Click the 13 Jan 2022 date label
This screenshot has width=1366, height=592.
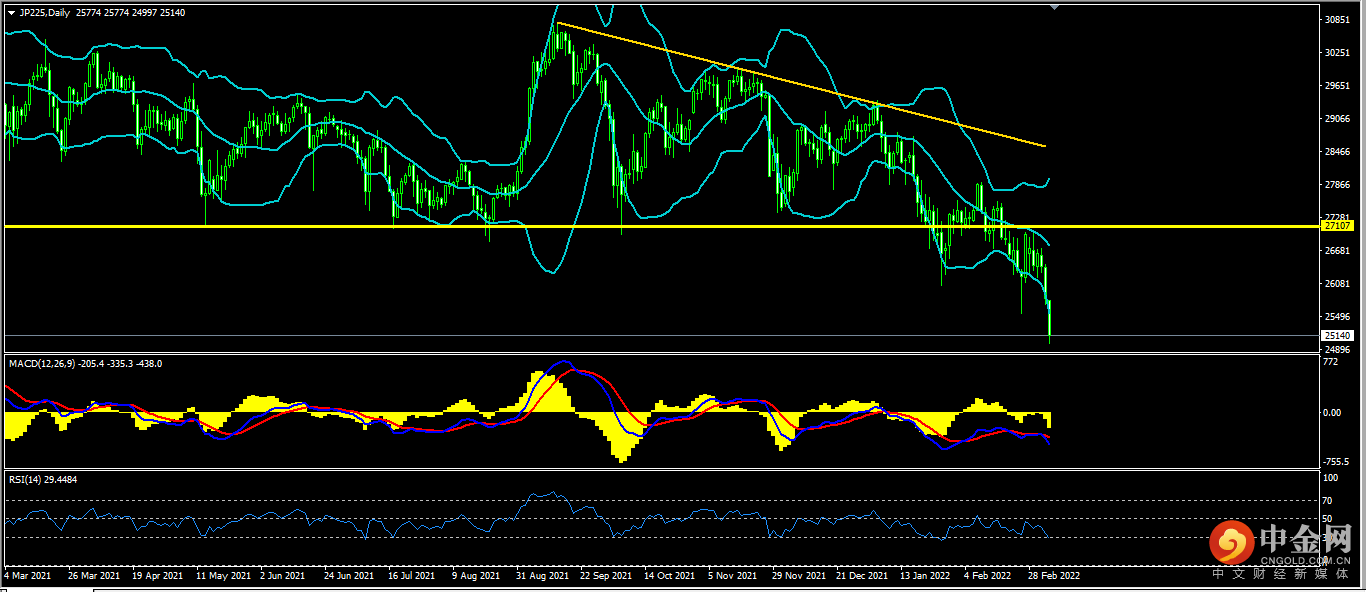tap(926, 576)
